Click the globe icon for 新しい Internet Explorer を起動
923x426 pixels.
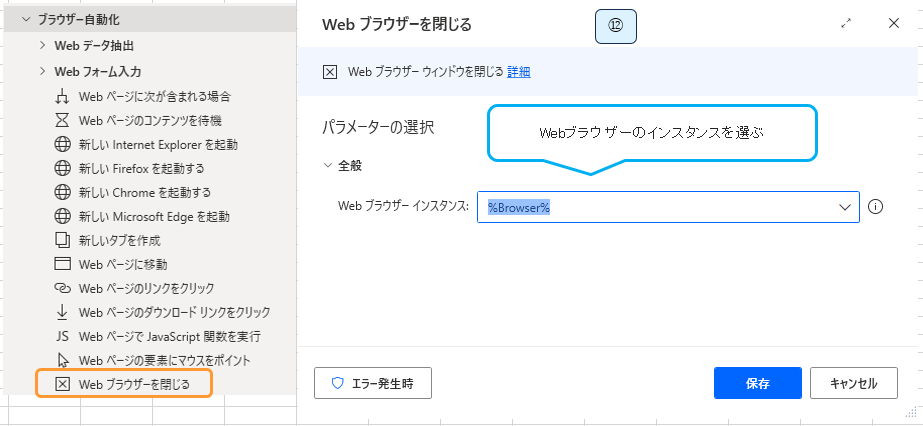pyautogui.click(x=62, y=144)
